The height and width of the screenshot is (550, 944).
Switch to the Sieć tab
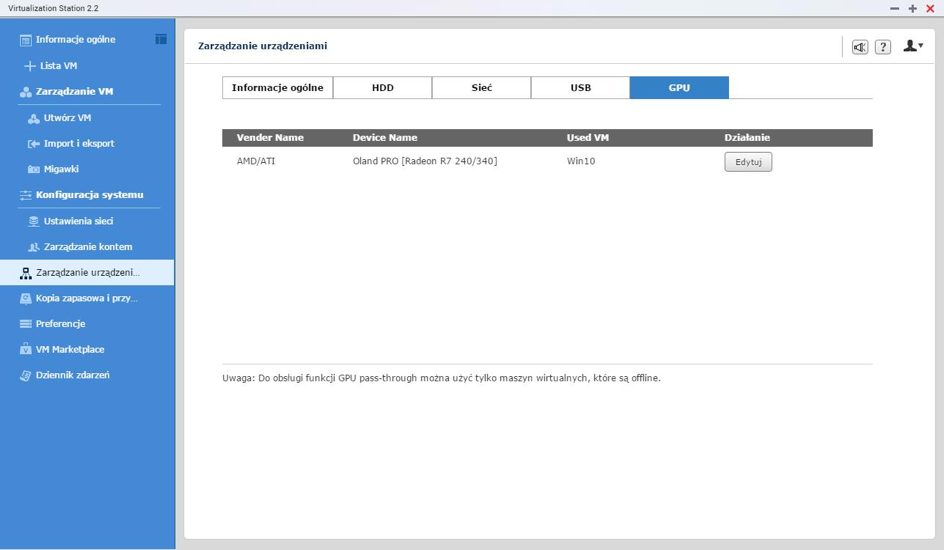pyautogui.click(x=481, y=88)
